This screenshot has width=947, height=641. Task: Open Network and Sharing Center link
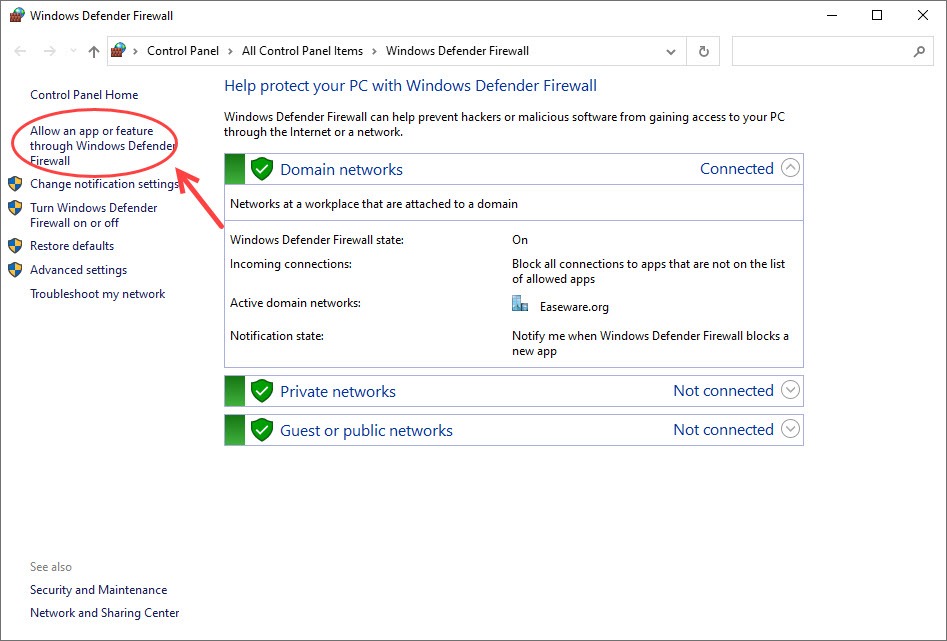click(x=104, y=613)
